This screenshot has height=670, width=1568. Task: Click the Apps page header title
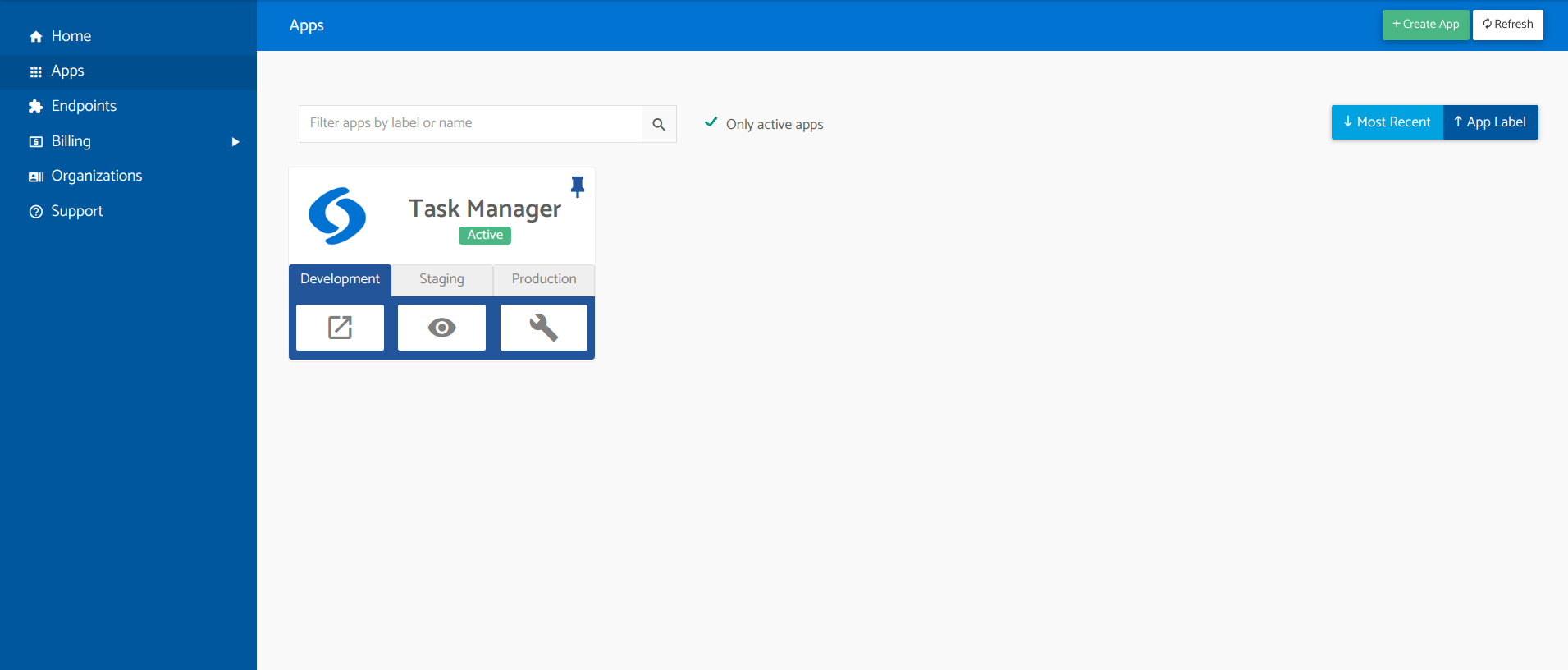[307, 25]
